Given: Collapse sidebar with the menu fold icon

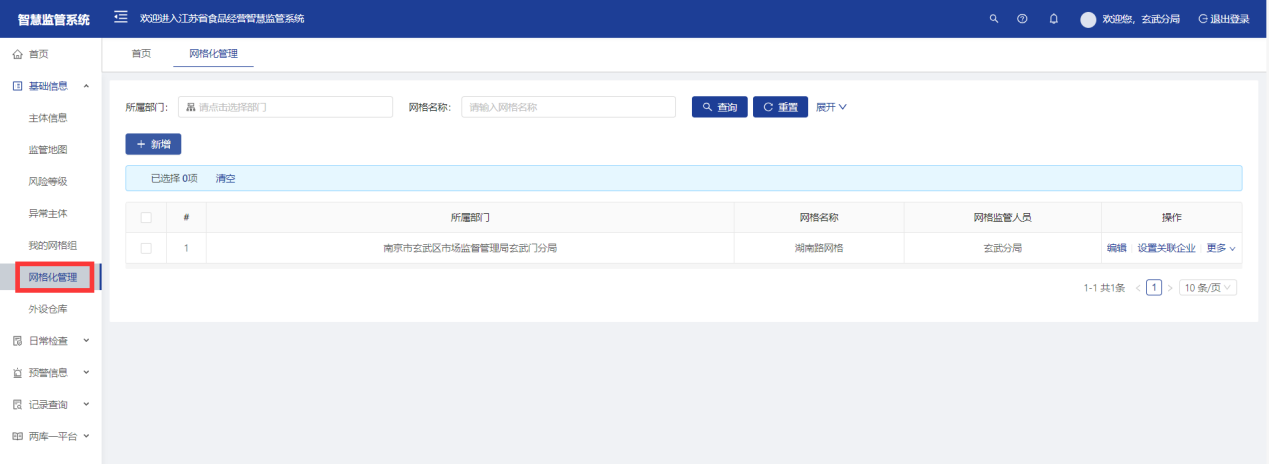Looking at the screenshot, I should click(121, 18).
